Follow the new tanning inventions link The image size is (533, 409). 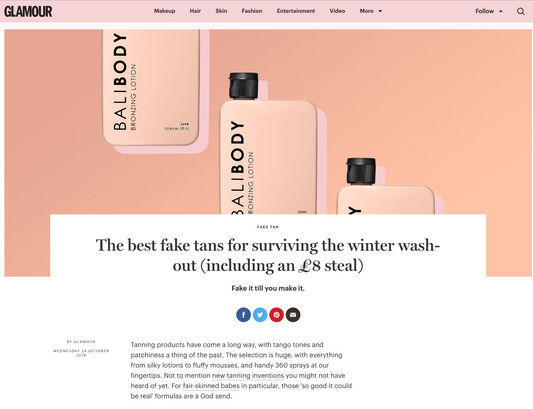[x=248, y=376]
